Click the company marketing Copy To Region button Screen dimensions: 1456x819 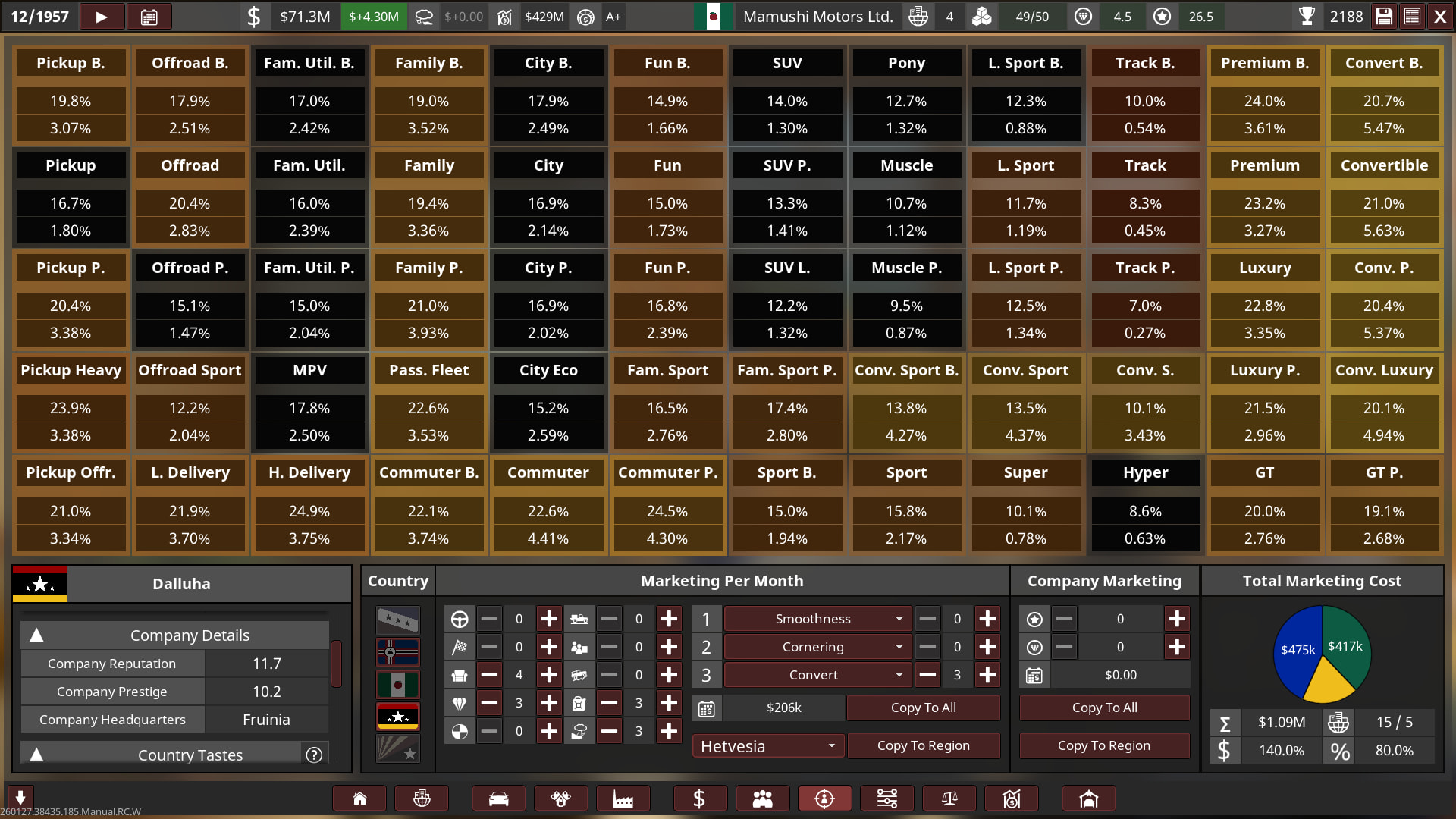coord(1103,745)
